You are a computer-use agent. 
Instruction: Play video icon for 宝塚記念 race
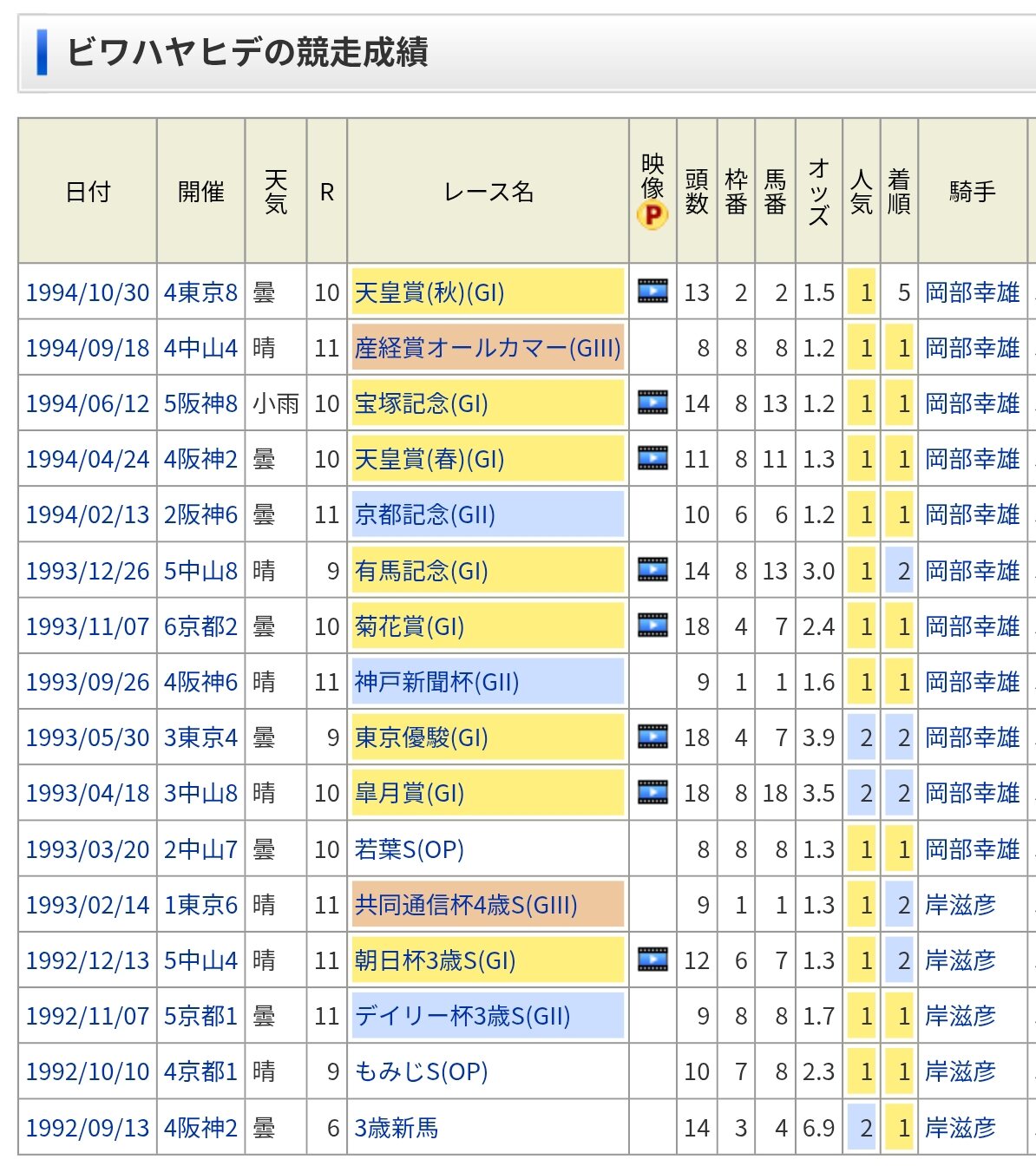(x=652, y=403)
